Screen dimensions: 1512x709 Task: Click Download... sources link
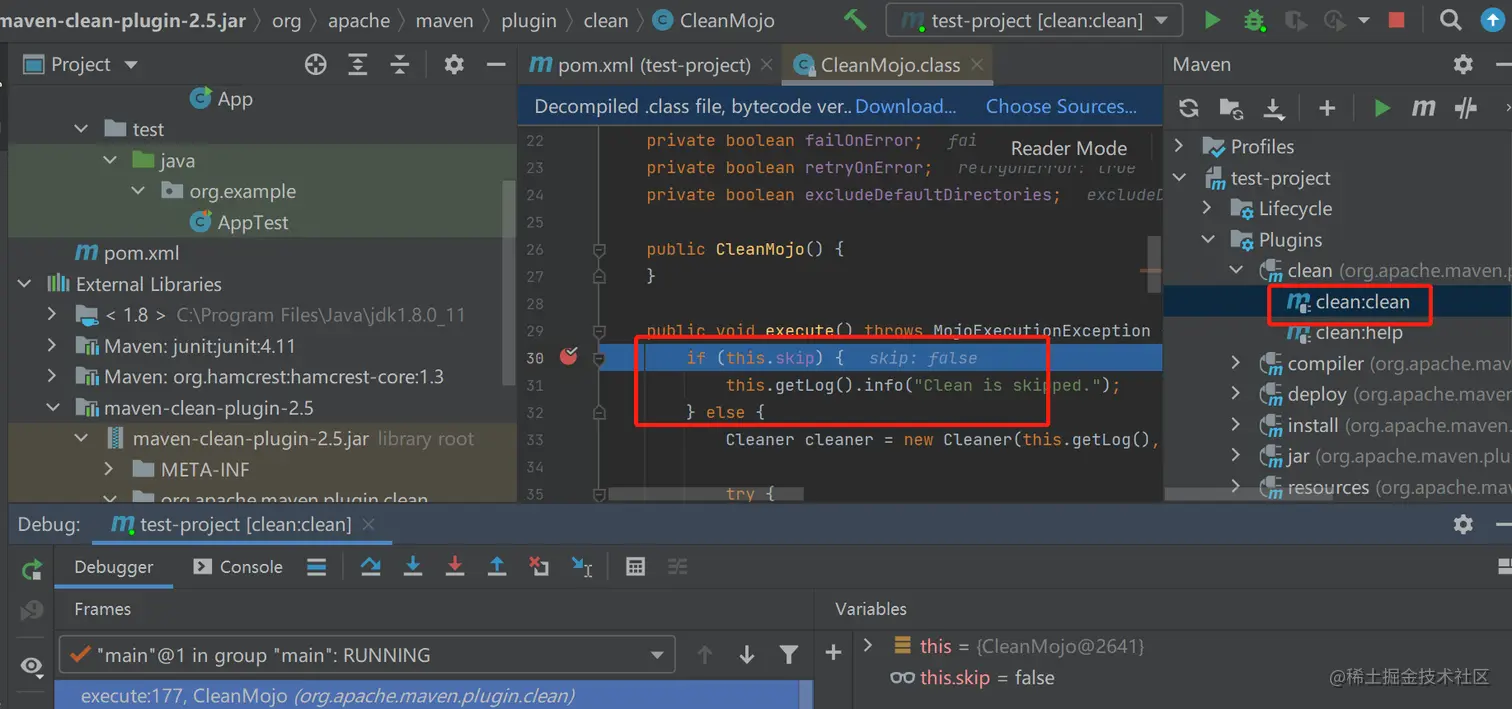click(x=906, y=106)
